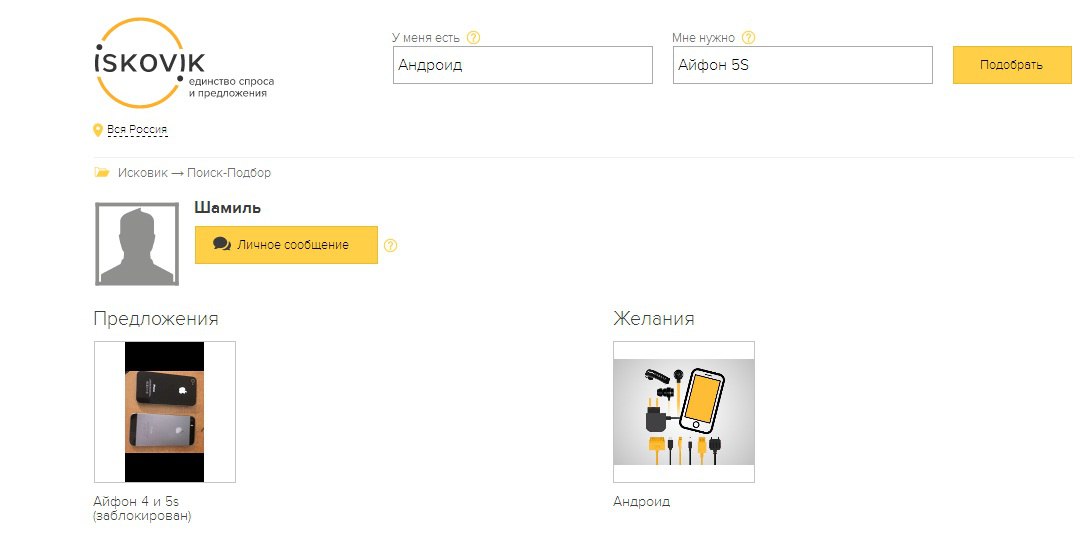Click the chat bubble icon on message button
Image resolution: width=1084 pixels, height=542 pixels.
tap(222, 244)
